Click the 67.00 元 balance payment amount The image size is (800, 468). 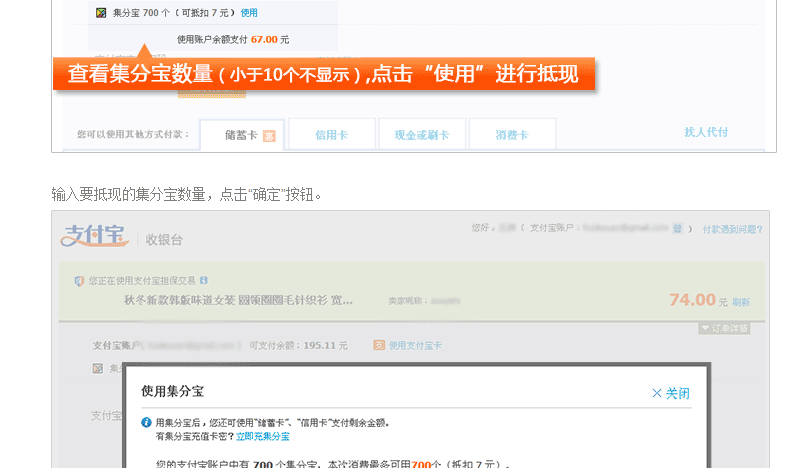coord(270,39)
